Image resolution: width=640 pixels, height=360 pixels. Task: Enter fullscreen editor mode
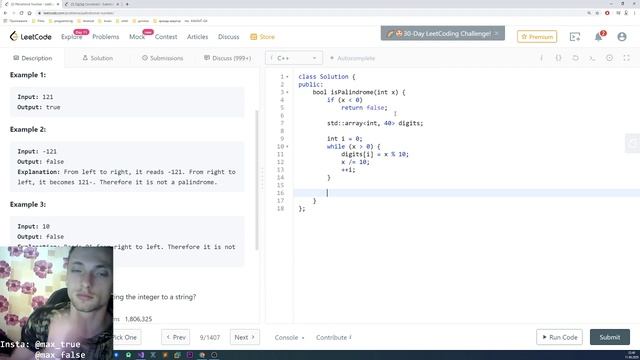coord(626,58)
